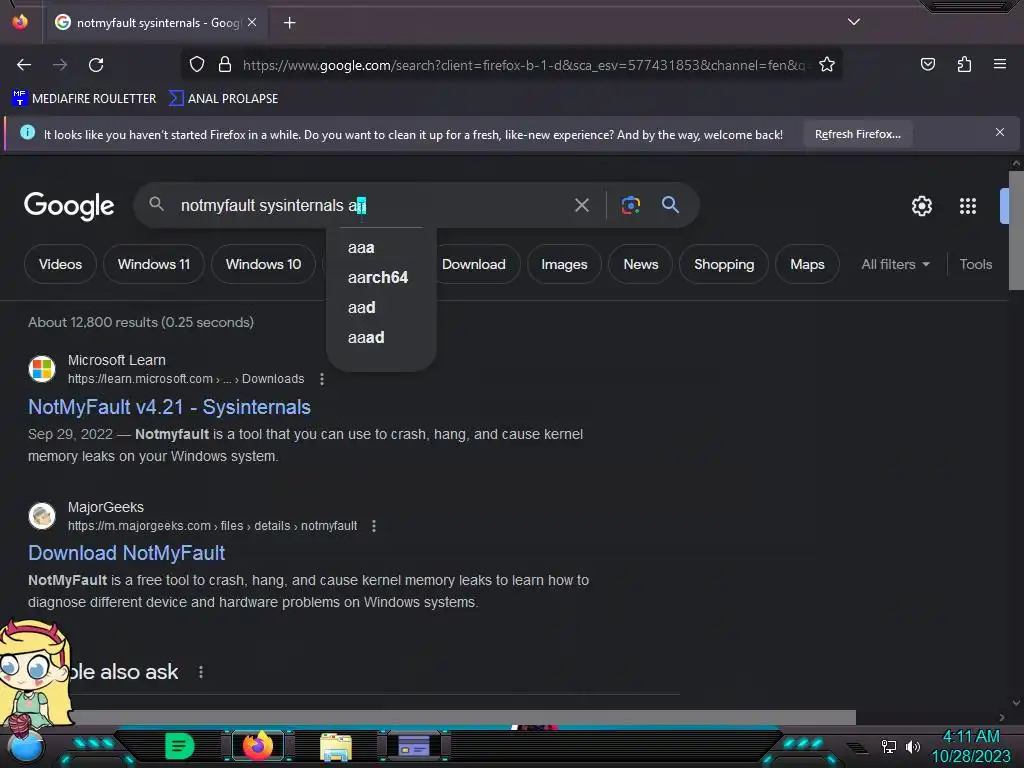Select the 'aad' autocomplete suggestion

tap(381, 308)
